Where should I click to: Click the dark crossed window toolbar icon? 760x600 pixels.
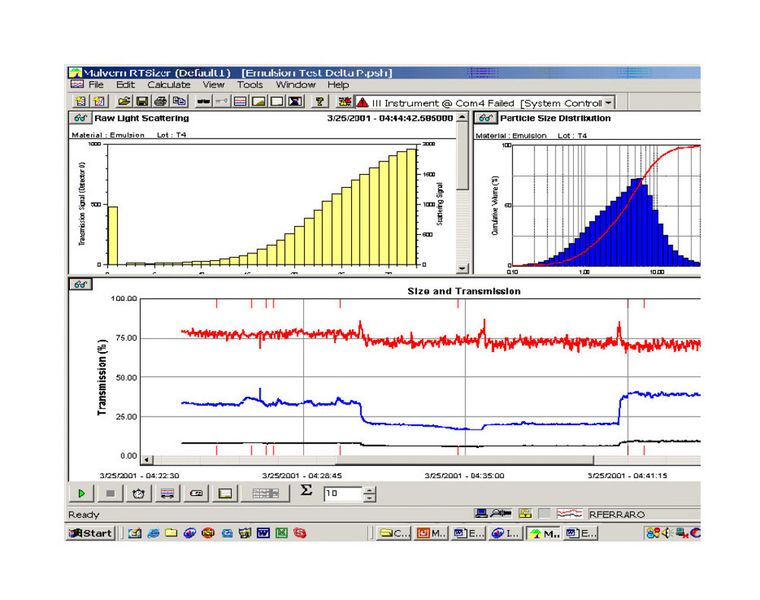295,101
